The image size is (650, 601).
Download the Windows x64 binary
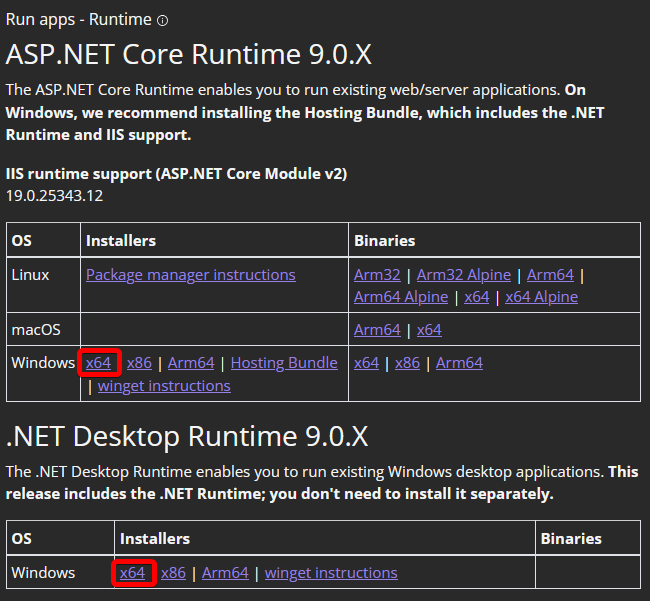(x=366, y=363)
